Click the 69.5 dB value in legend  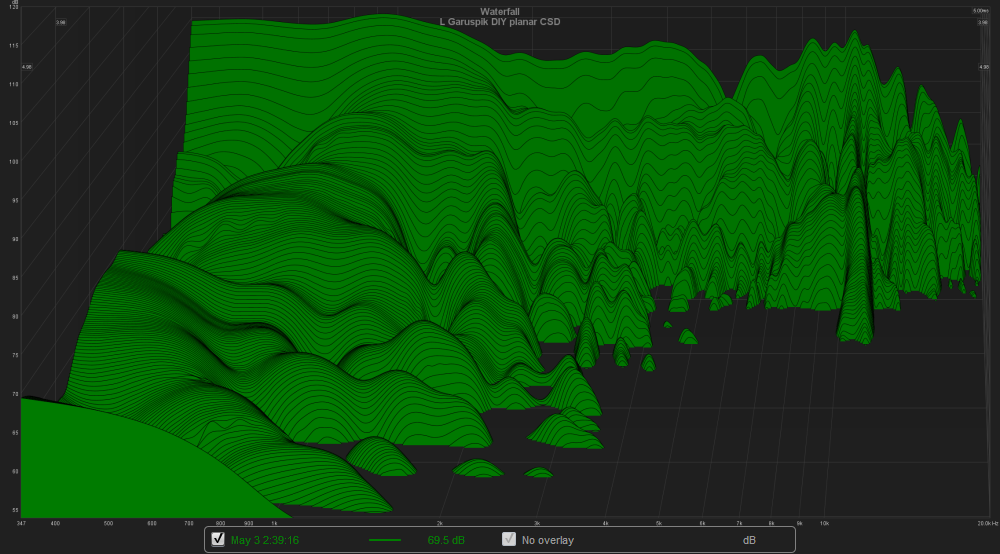click(x=446, y=540)
